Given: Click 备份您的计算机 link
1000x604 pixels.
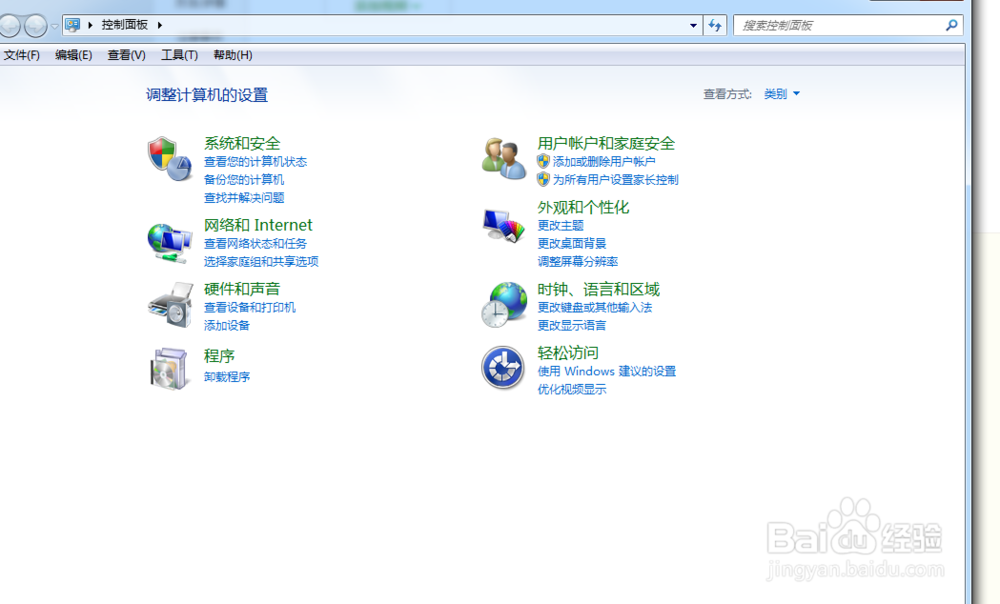Looking at the screenshot, I should pos(244,180).
